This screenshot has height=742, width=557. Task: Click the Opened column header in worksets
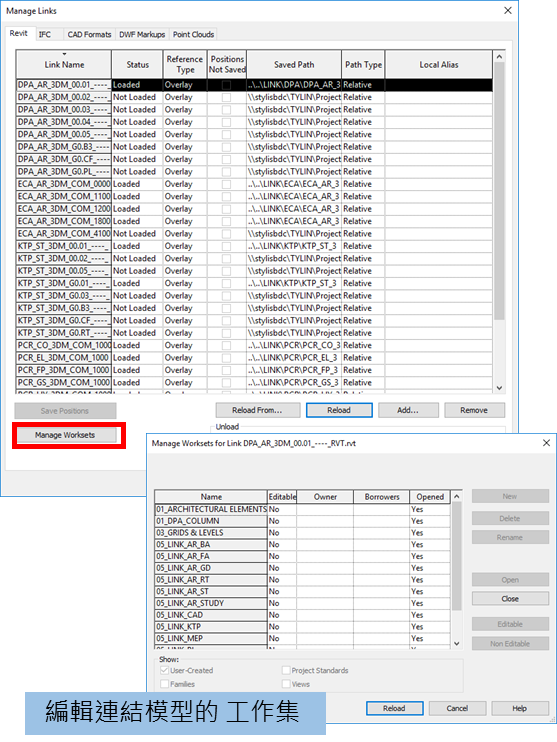click(430, 497)
